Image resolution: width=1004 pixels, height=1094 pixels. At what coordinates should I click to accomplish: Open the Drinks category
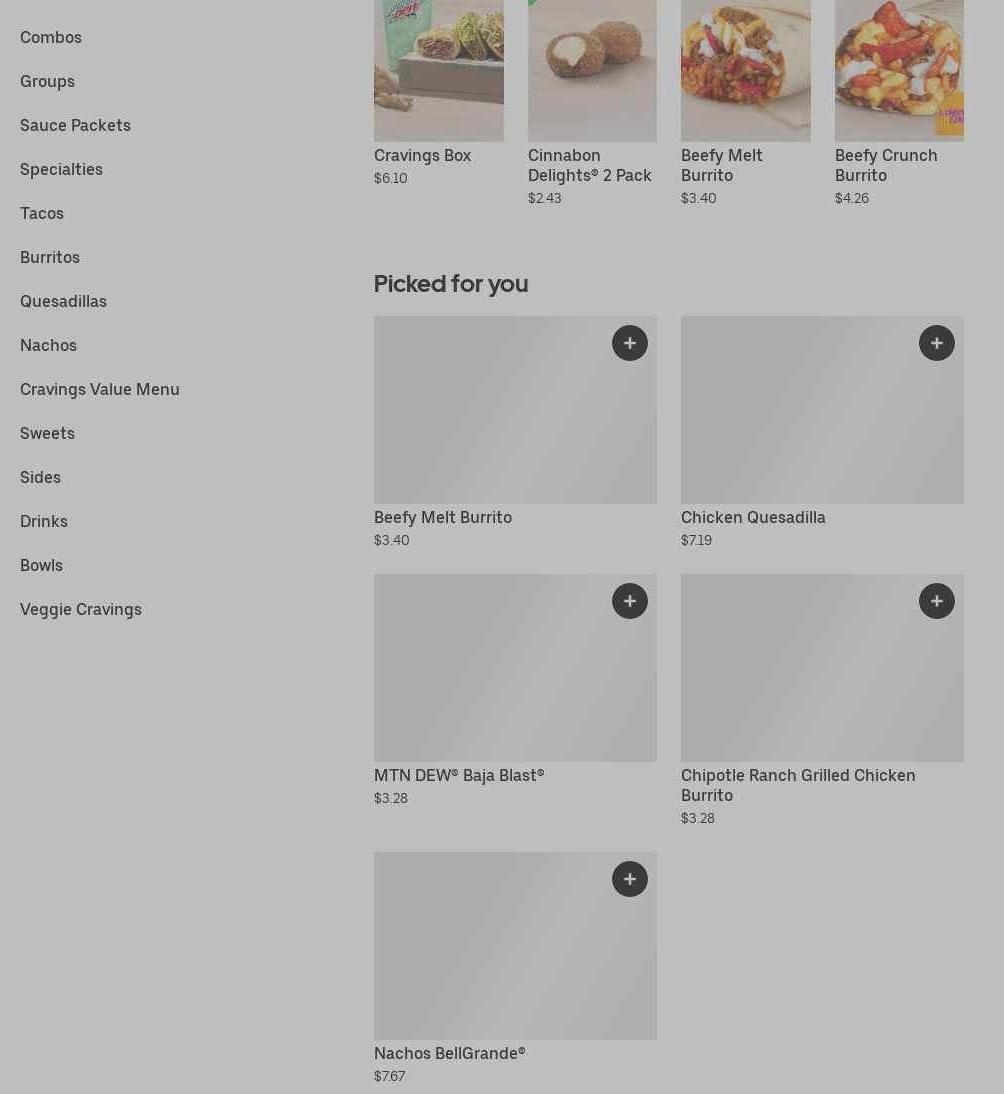[44, 521]
